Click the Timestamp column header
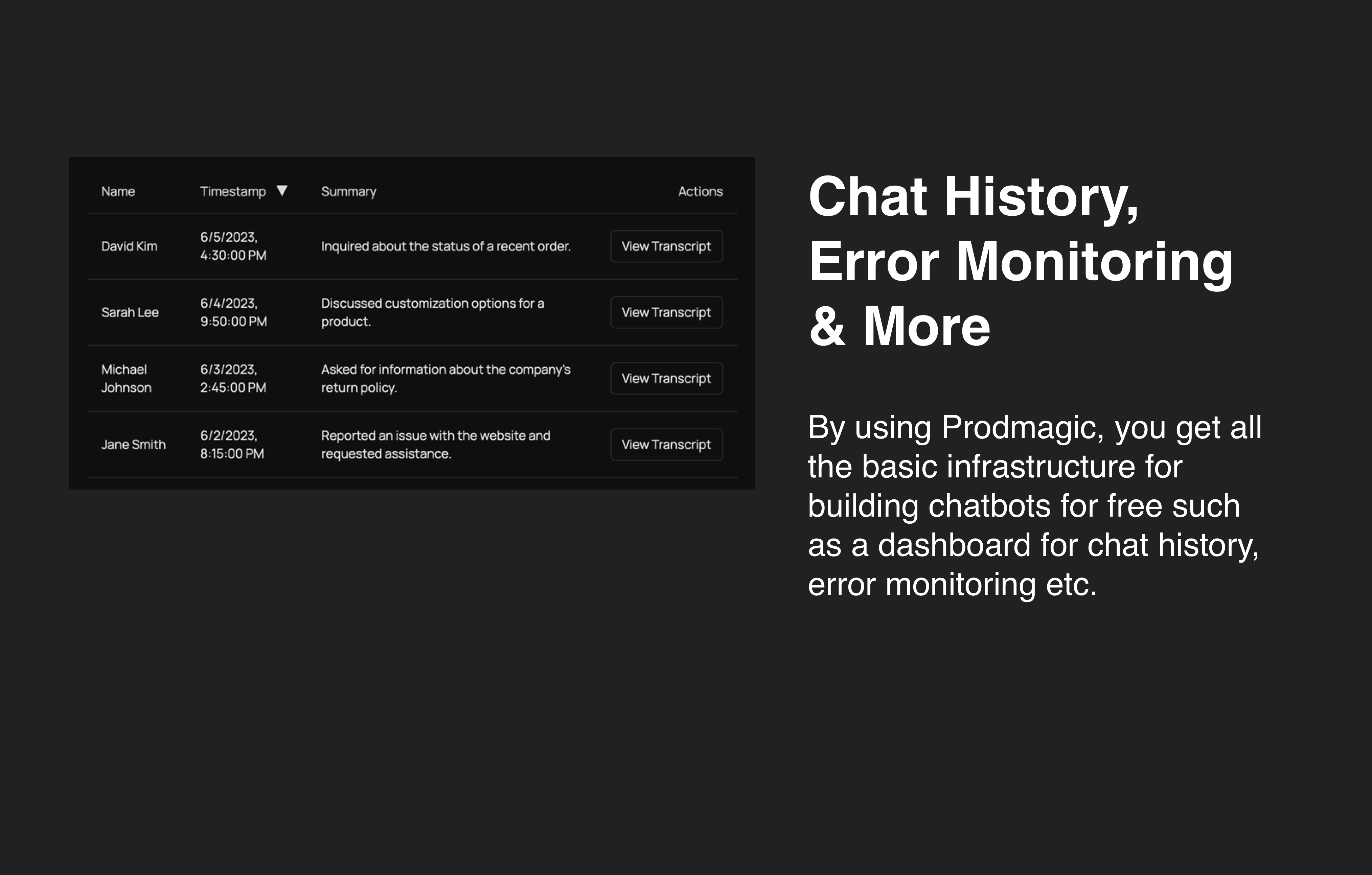Image resolution: width=1372 pixels, height=875 pixels. 232,191
